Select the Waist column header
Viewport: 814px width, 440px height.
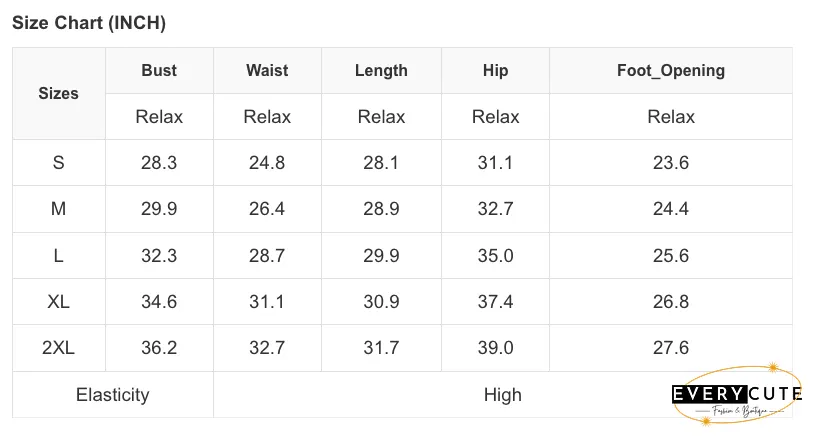(267, 71)
